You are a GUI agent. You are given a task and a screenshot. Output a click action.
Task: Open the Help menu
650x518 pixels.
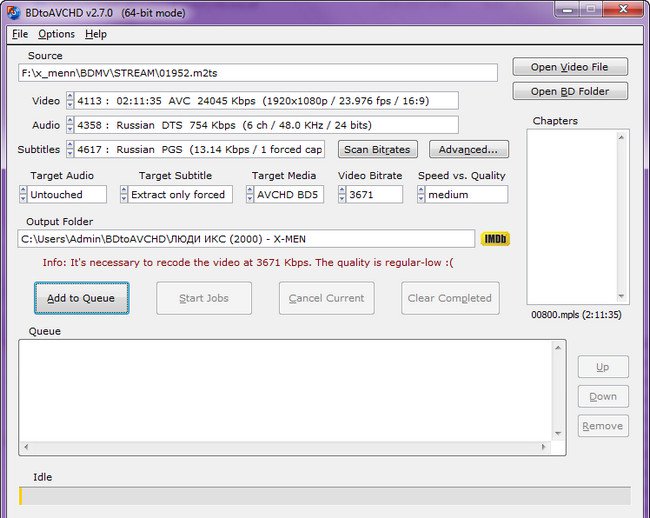pos(96,34)
